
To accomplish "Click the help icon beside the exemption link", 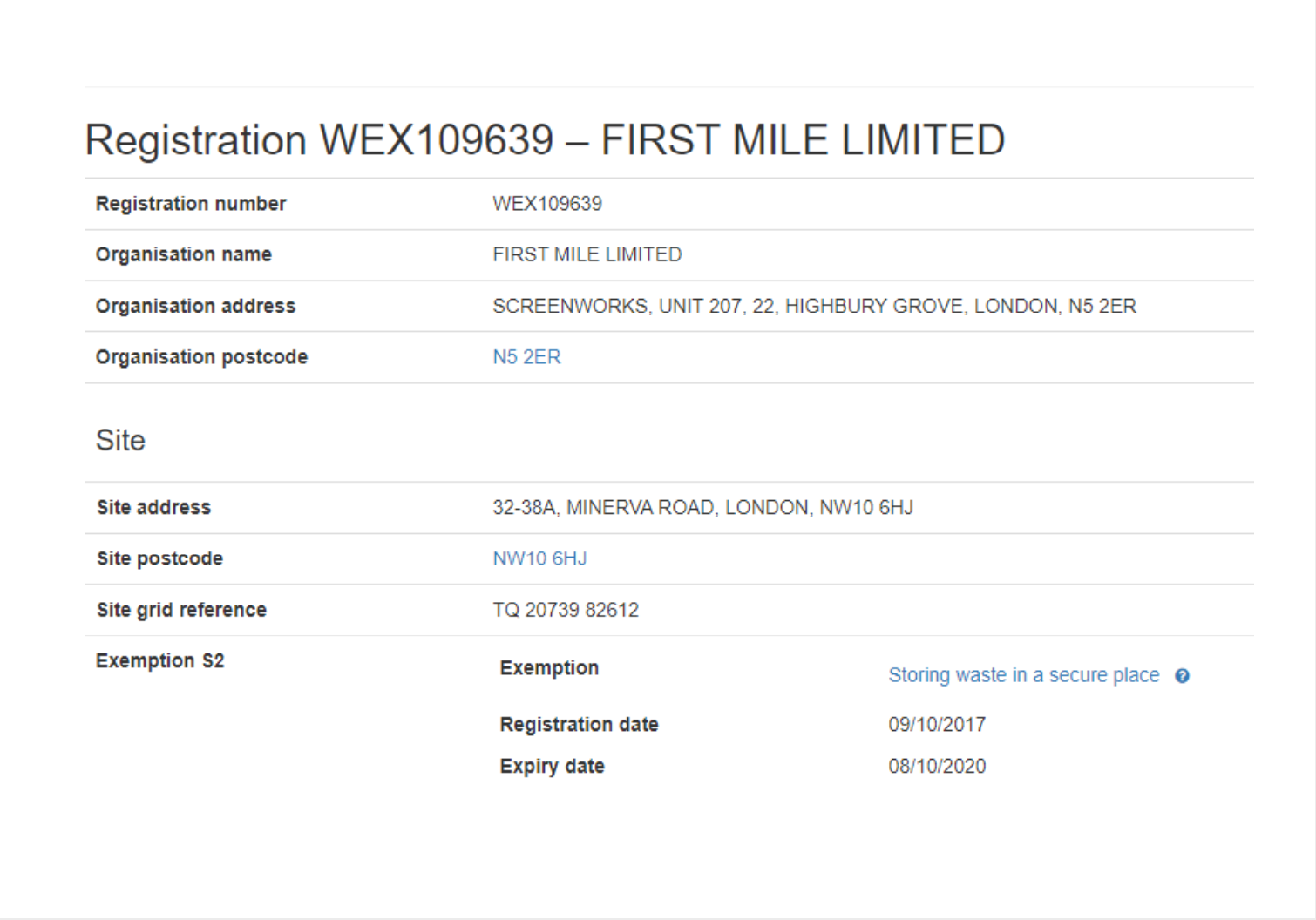I will coord(1182,676).
